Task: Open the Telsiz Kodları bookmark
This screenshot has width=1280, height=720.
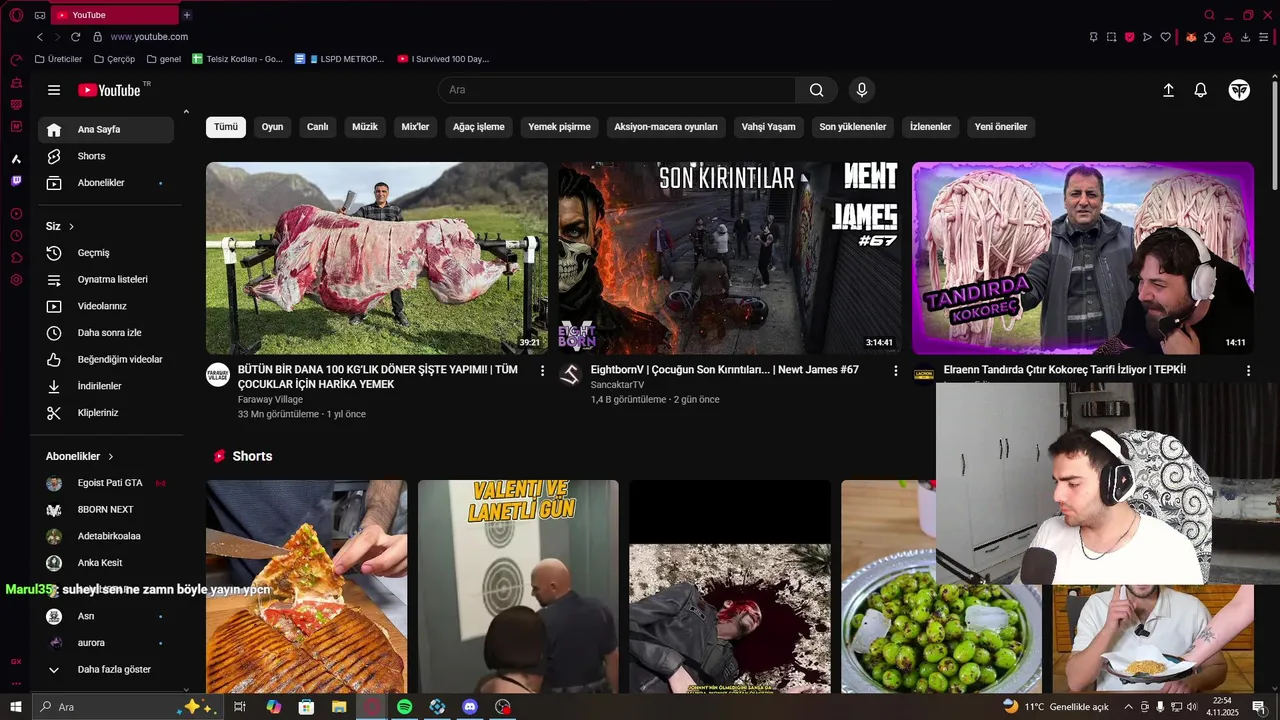Action: (237, 59)
